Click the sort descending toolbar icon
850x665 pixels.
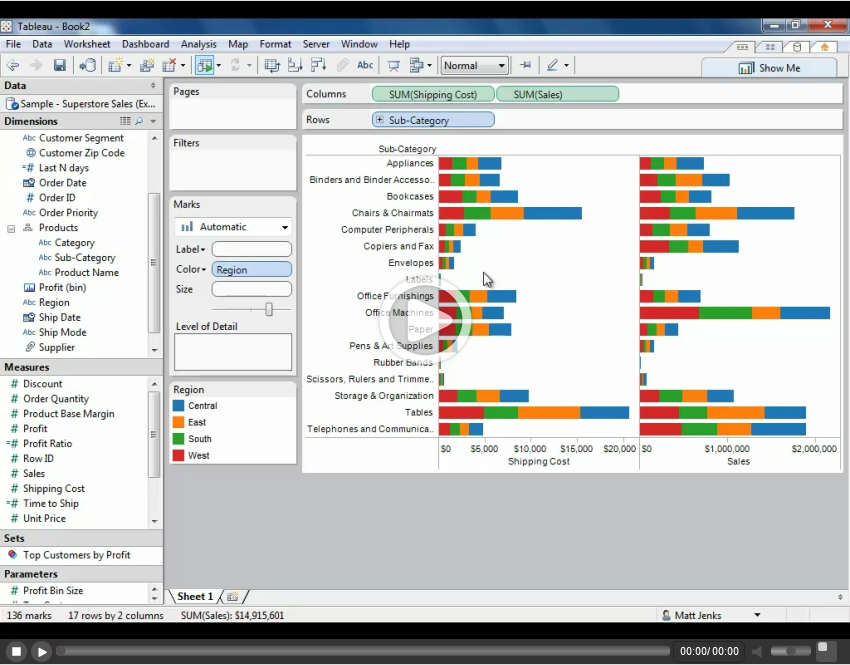pyautogui.click(x=318, y=66)
